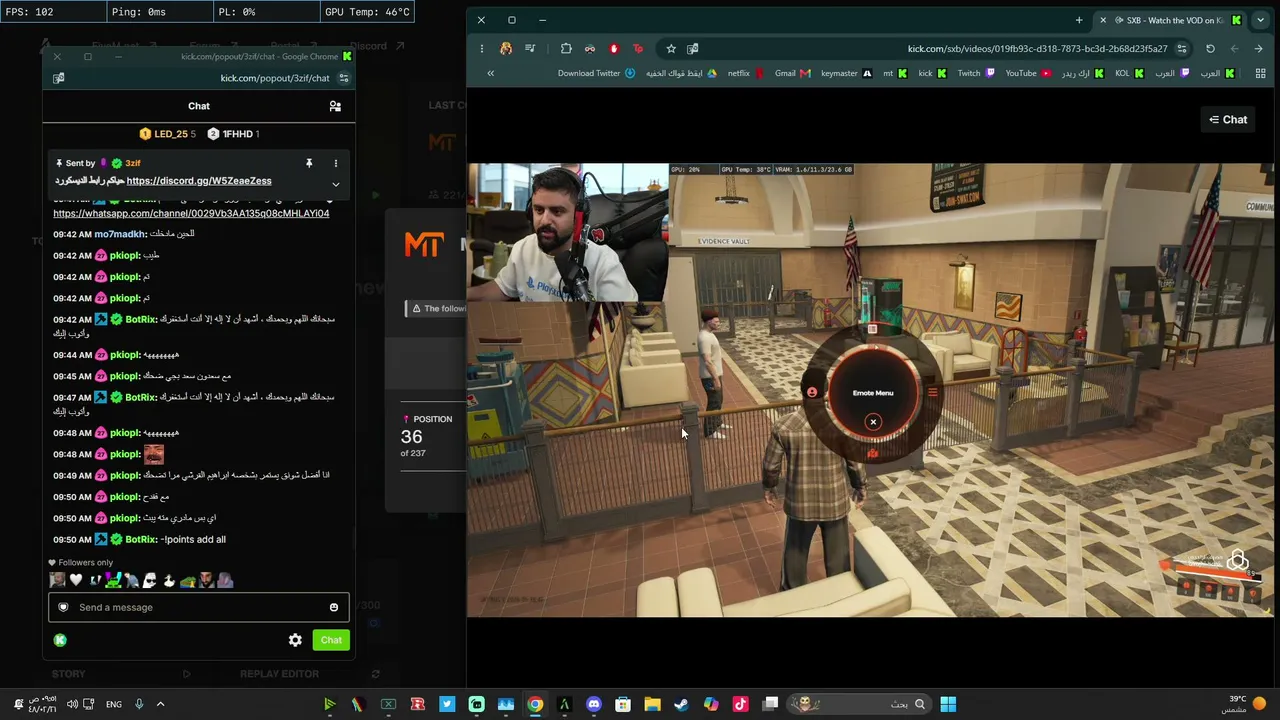1280x720 pixels.
Task: Show hidden bookmarks with double chevron
Action: [490, 73]
